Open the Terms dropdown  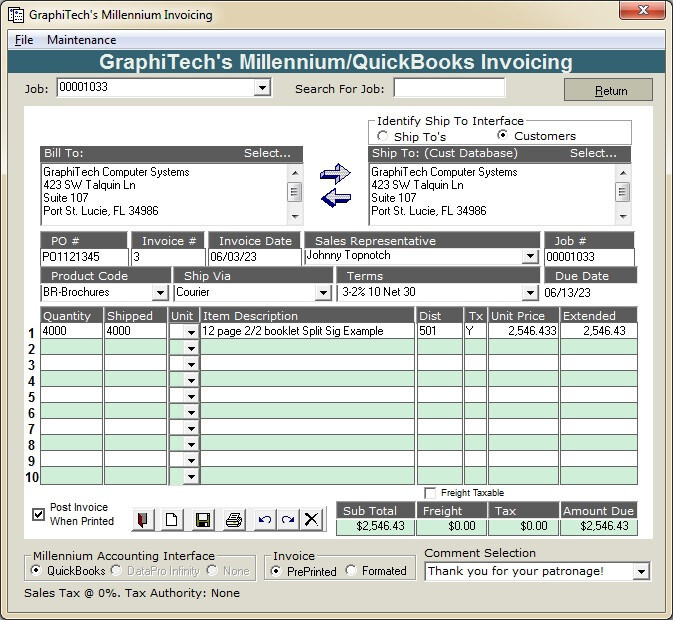coord(531,293)
